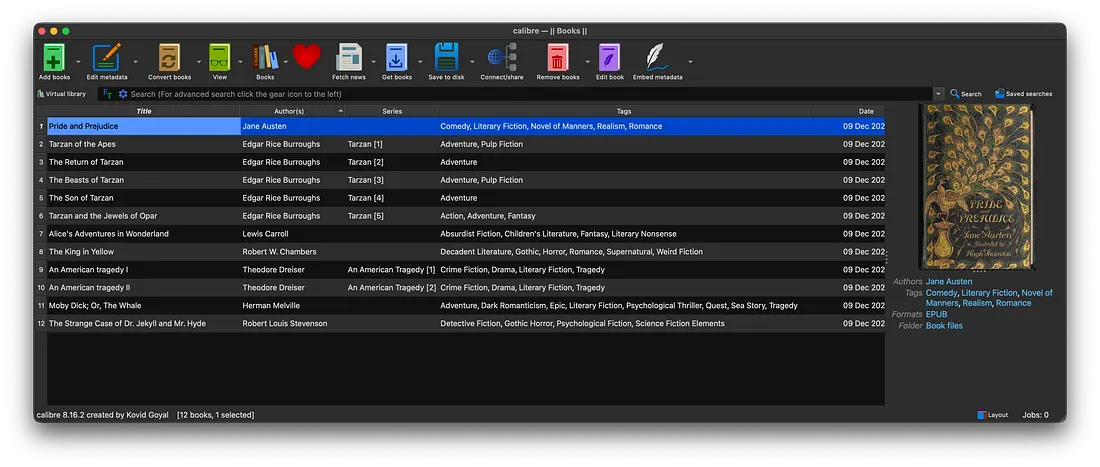Select Moby Dick; Or, The Whale title
Viewport: 1100px width, 467px height.
coord(95,306)
